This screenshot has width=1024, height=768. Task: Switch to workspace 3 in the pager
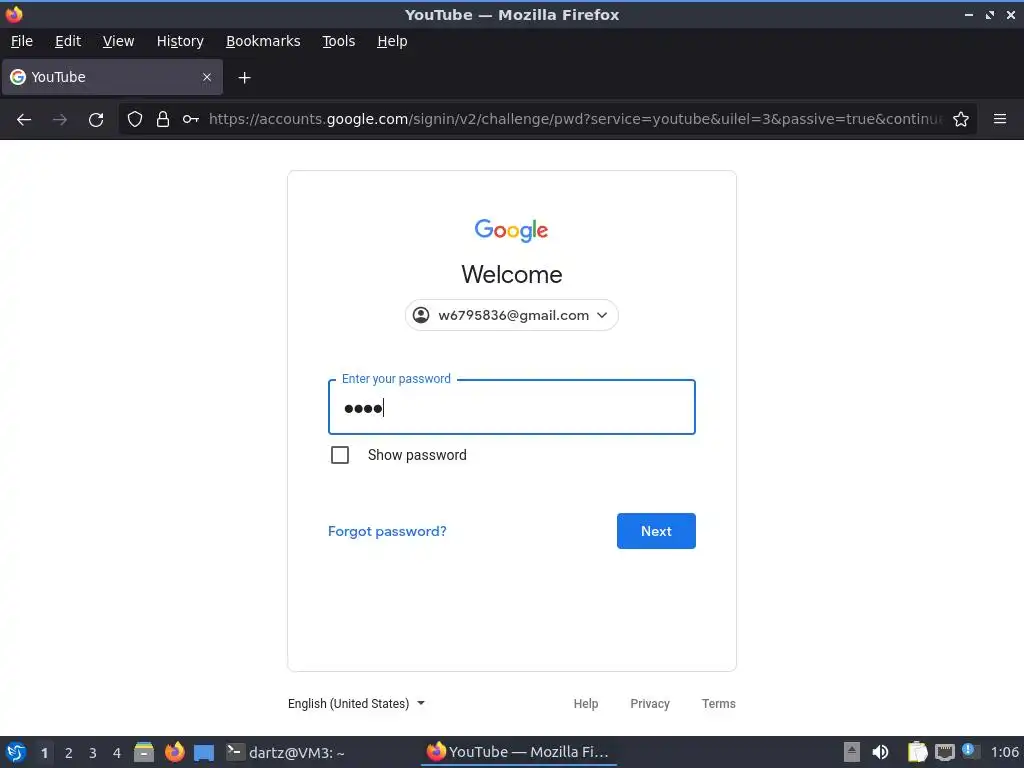pyautogui.click(x=93, y=753)
